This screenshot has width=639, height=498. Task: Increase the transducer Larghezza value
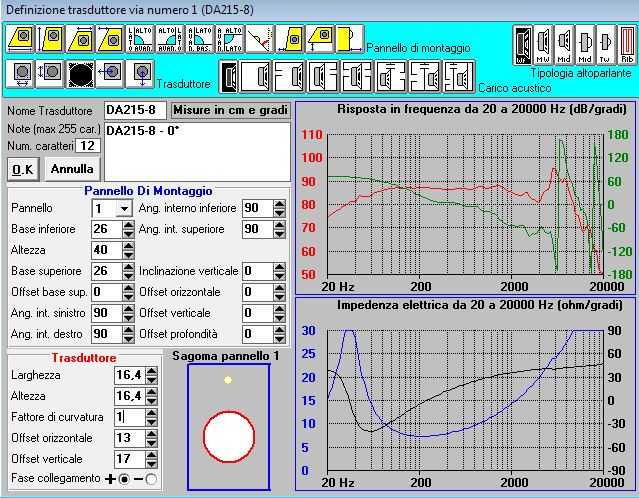pyautogui.click(x=152, y=371)
